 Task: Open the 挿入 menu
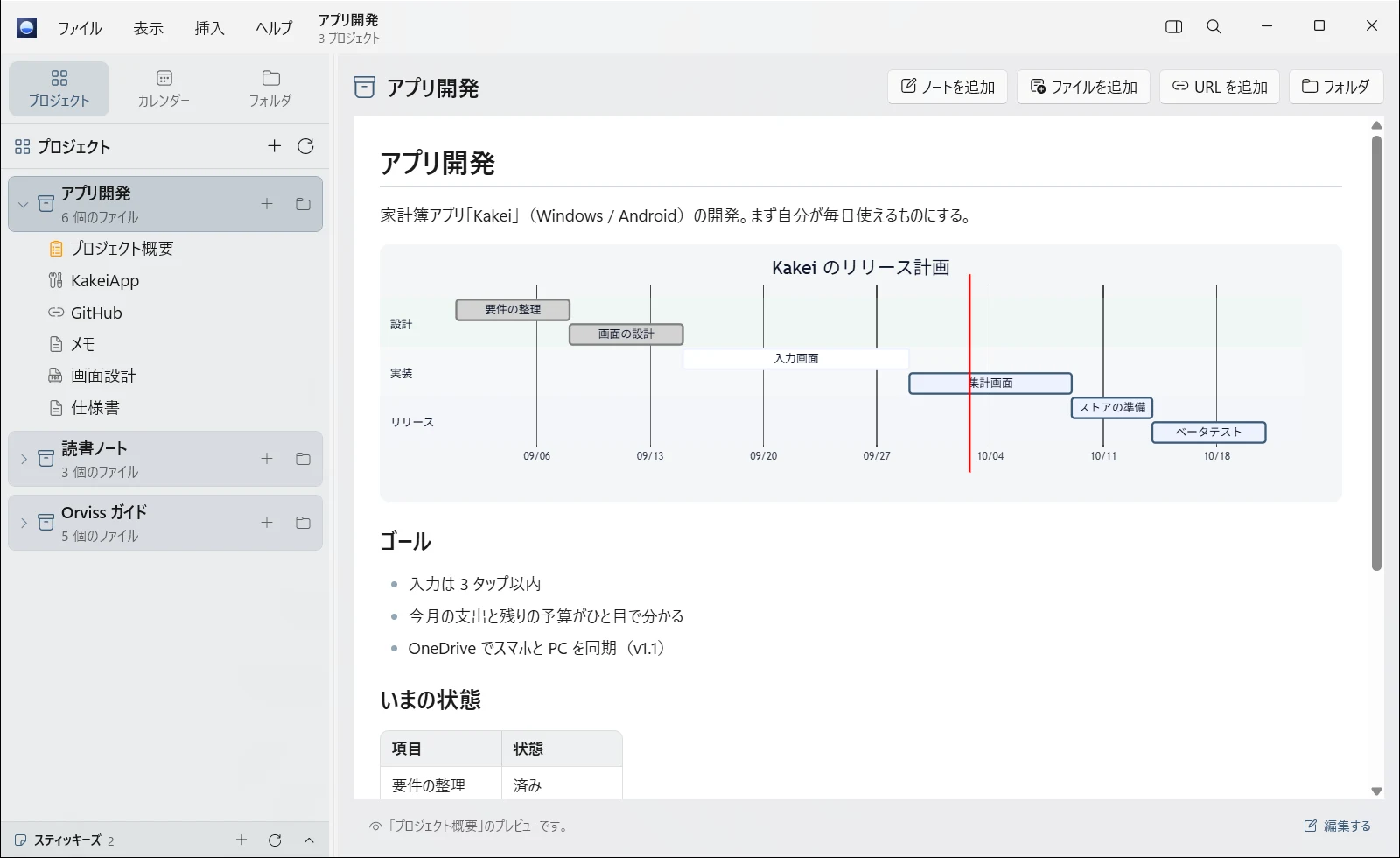(209, 28)
